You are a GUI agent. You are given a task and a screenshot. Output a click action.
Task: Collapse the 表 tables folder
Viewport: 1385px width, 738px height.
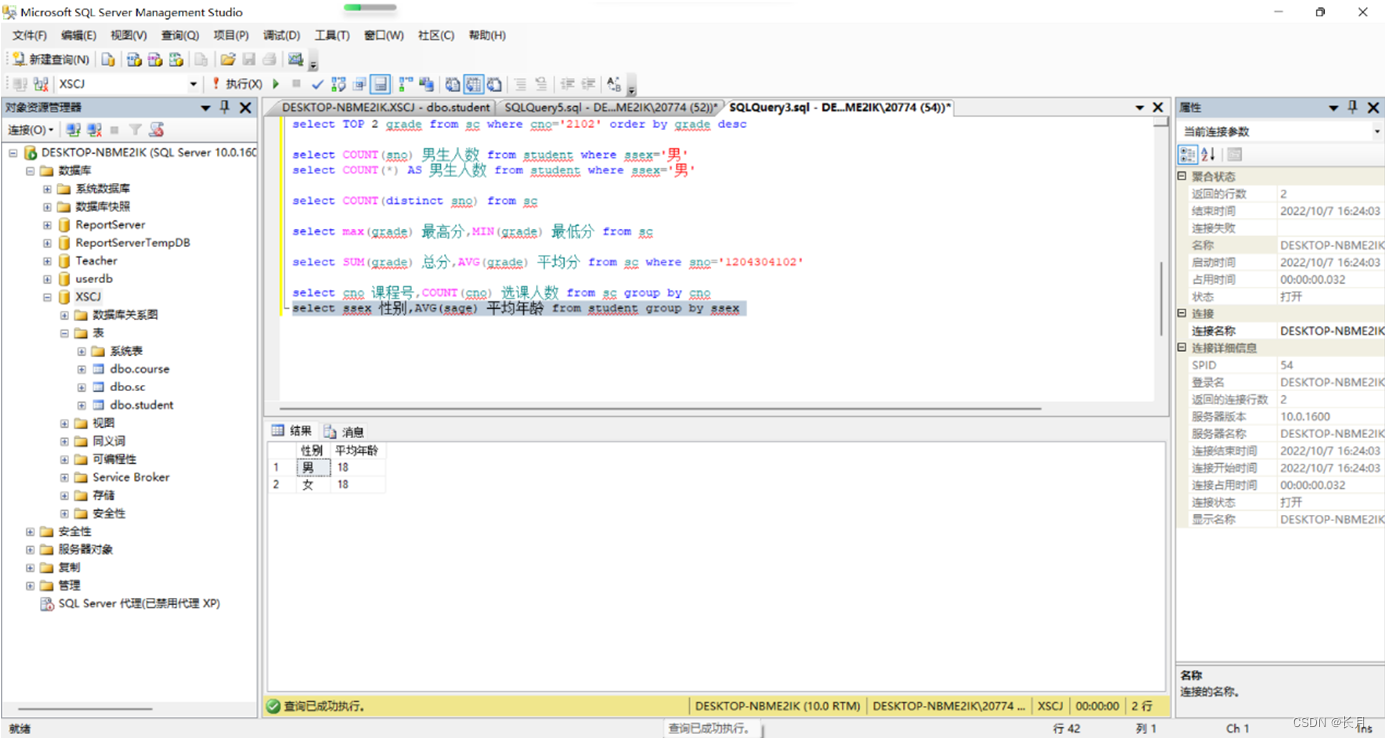65,333
